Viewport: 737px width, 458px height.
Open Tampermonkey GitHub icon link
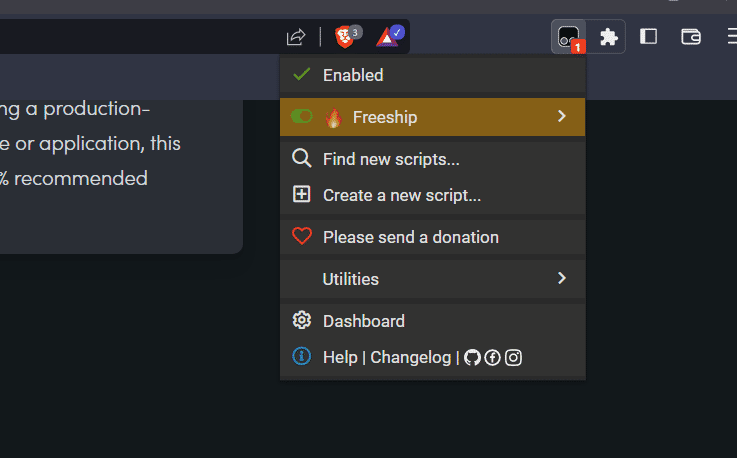point(472,357)
